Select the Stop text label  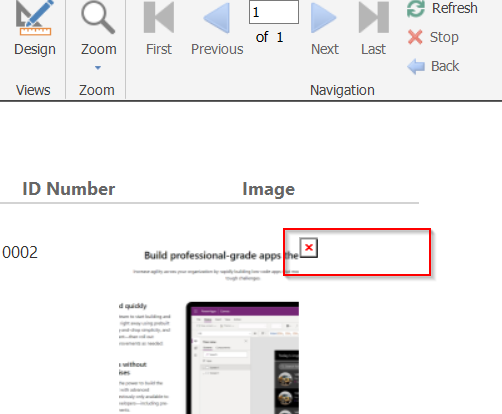coord(444,37)
